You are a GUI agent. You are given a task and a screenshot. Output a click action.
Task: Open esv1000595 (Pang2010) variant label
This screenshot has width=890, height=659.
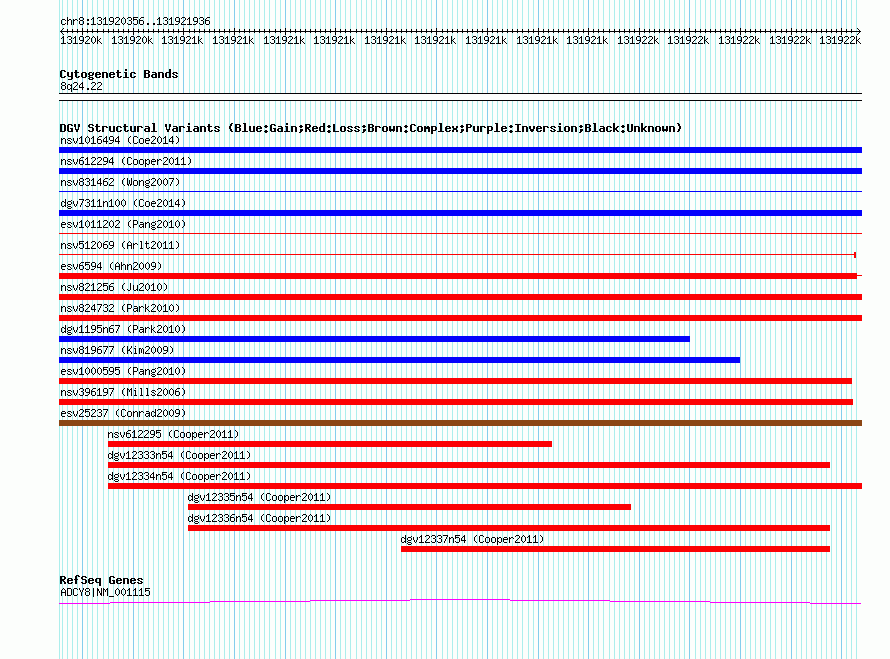click(123, 371)
